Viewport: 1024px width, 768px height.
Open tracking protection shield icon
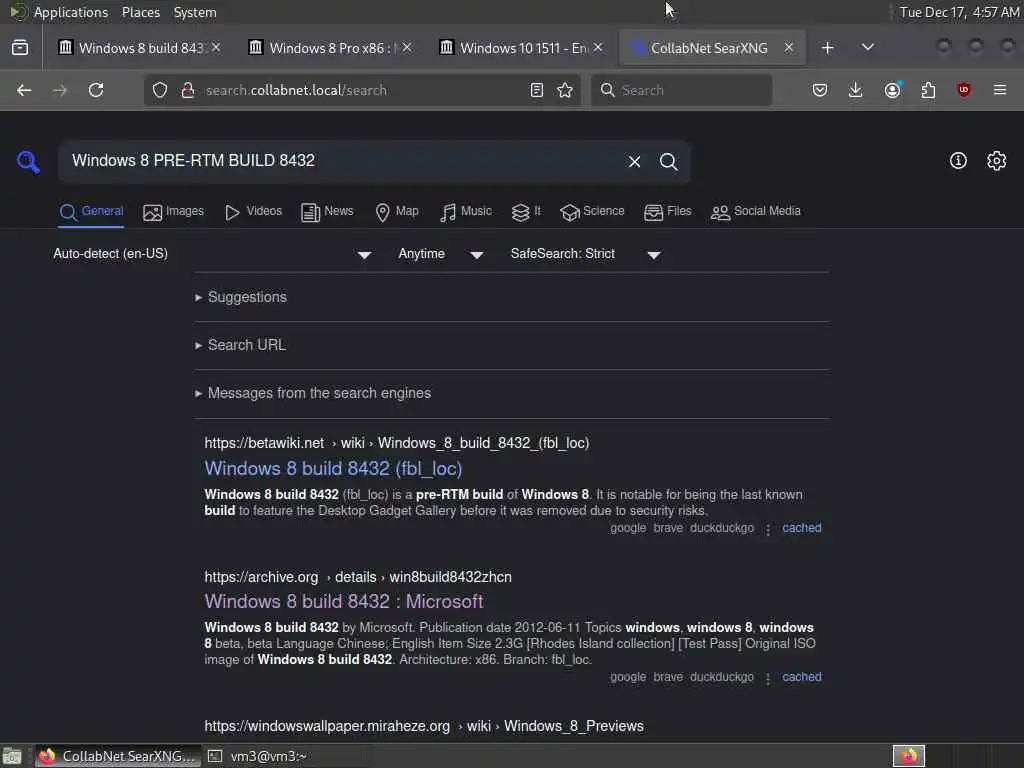point(160,90)
